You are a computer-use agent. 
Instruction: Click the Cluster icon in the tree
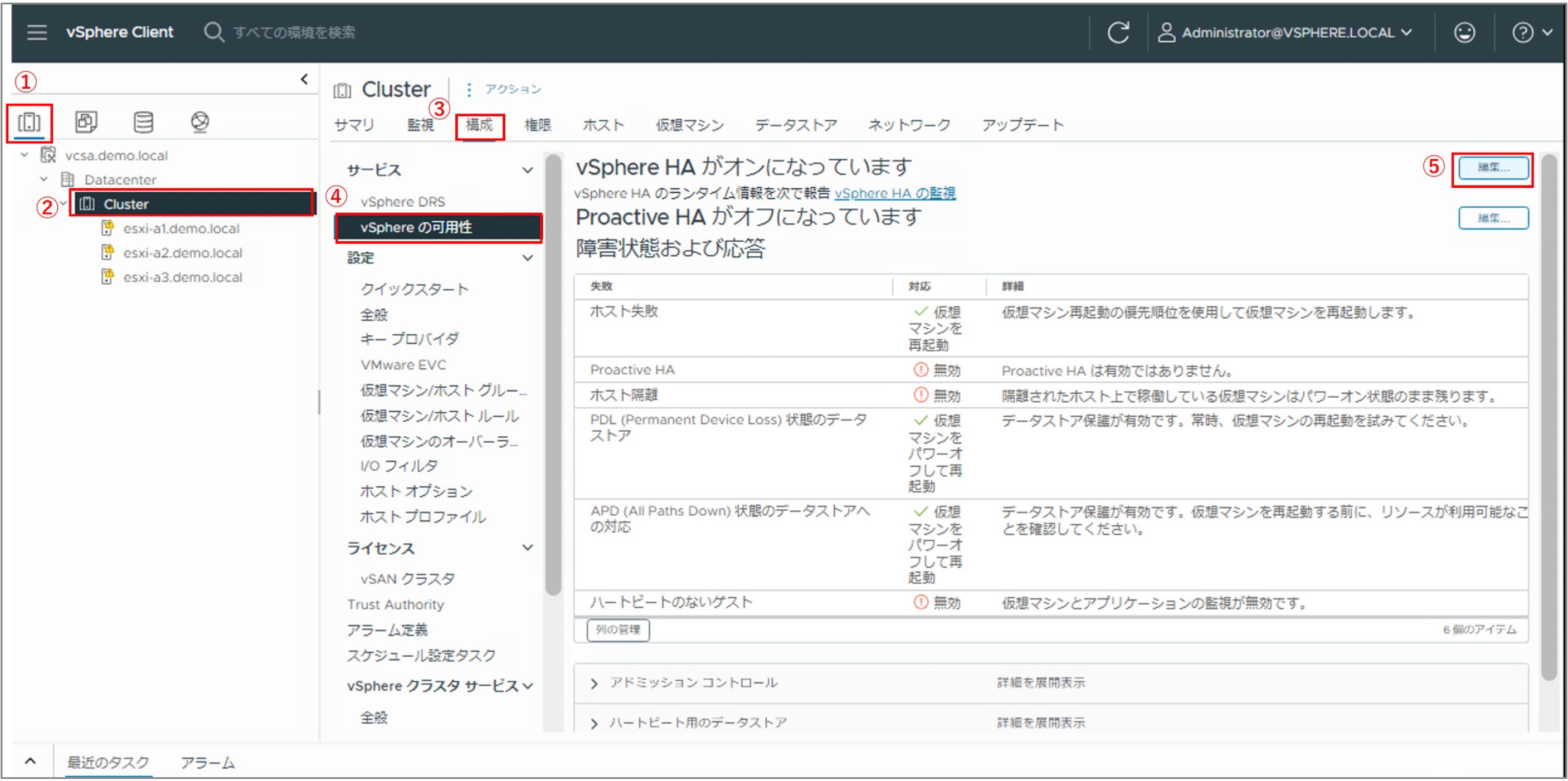[x=87, y=204]
